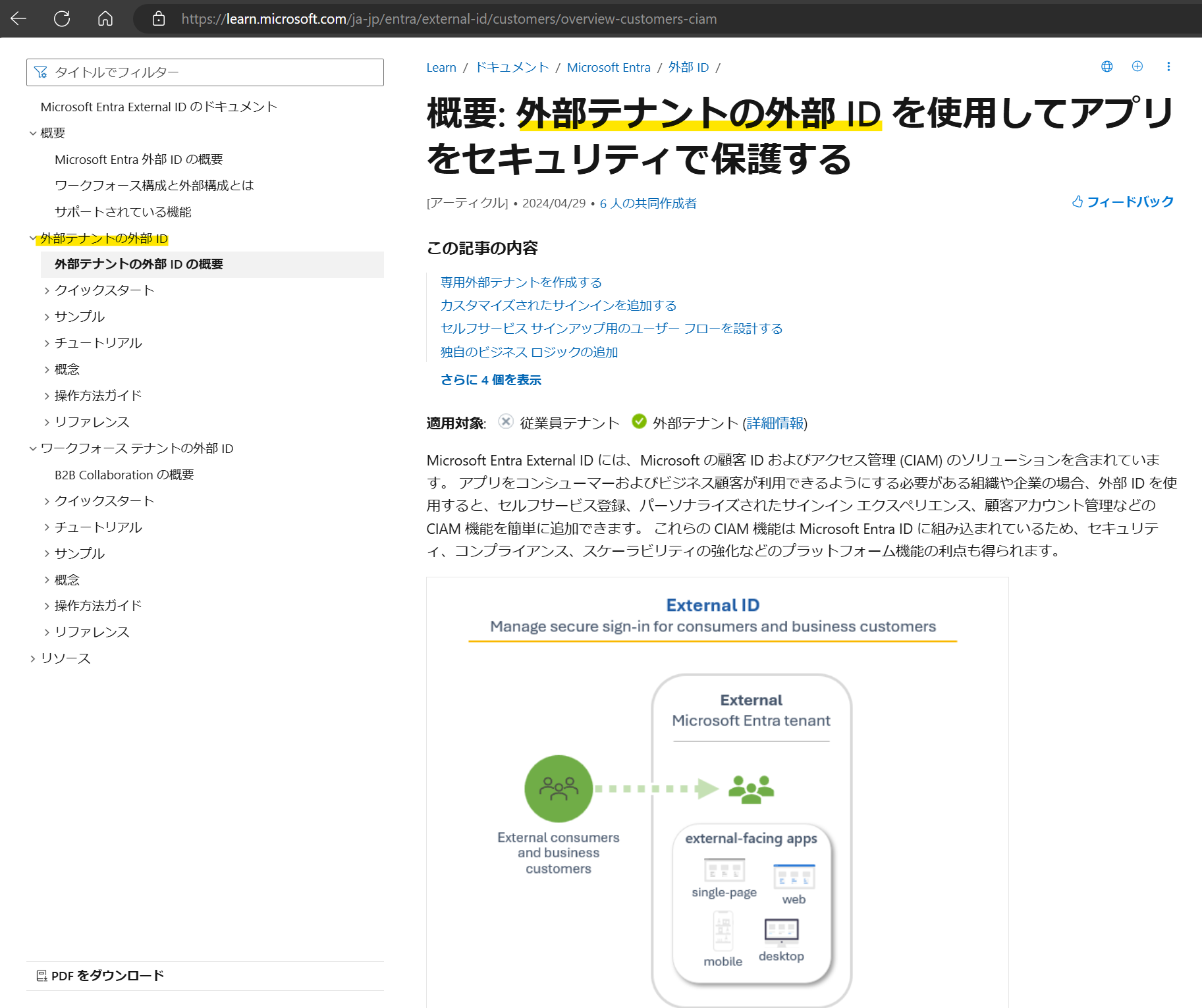This screenshot has height=1008, width=1202.
Task: Show 4 more links with さらに 4 個を表示
Action: [491, 380]
